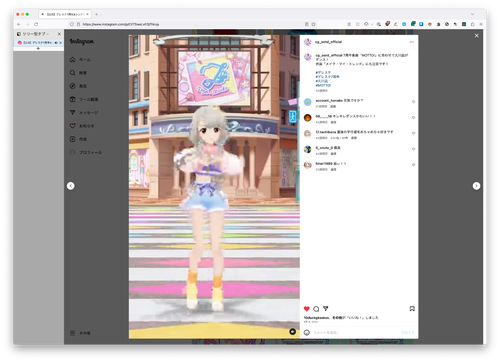Open the account icon in browser toolbar
The height and width of the screenshot is (362, 500).
point(349,24)
